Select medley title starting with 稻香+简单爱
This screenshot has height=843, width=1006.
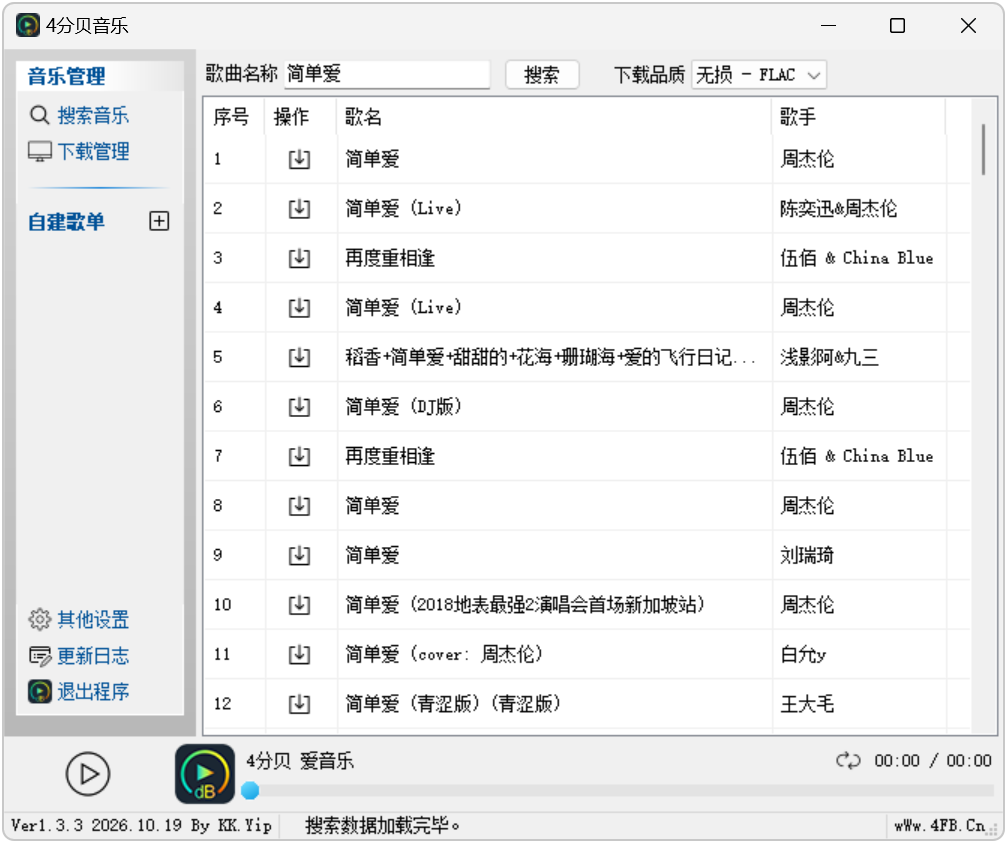(x=550, y=357)
